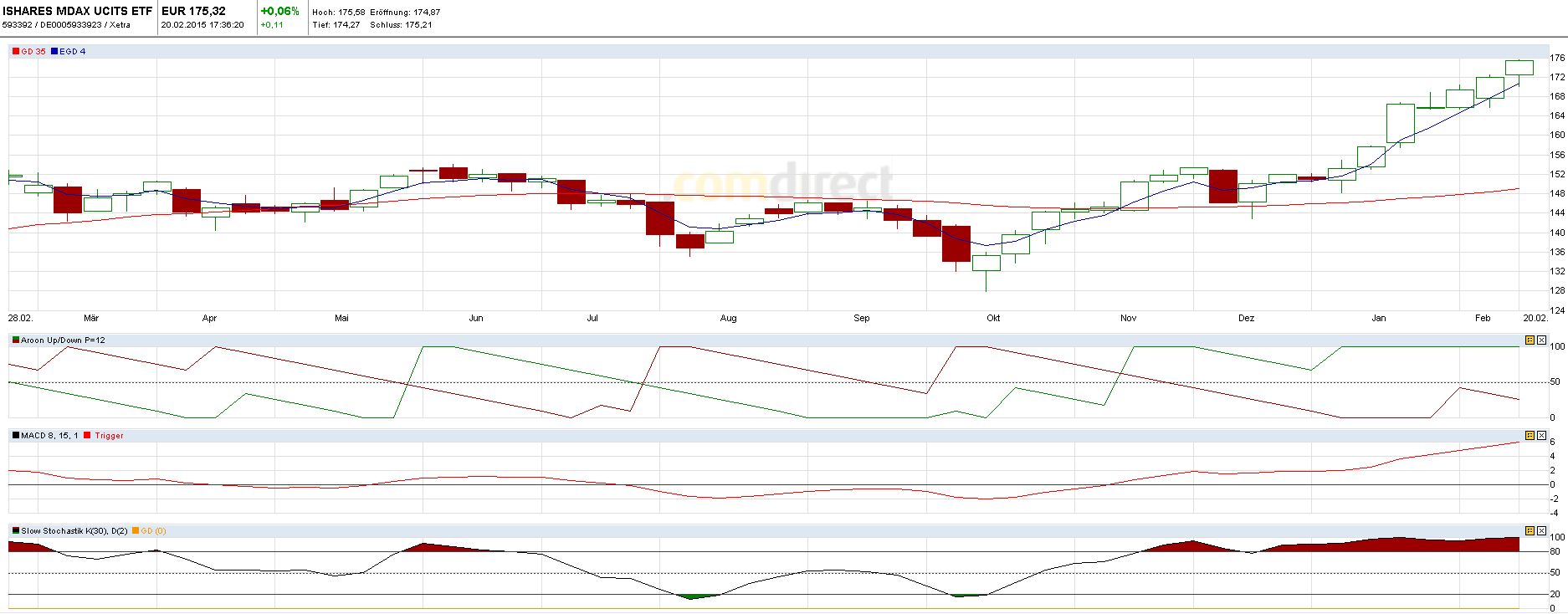Viewport: 1568px width, 614px height.
Task: Click the Jul label on the time axis
Action: tap(592, 319)
